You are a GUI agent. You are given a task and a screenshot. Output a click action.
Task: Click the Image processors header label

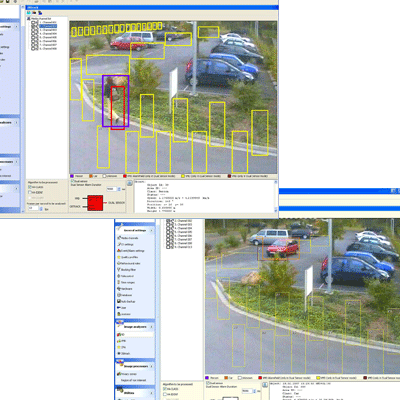pos(136,366)
